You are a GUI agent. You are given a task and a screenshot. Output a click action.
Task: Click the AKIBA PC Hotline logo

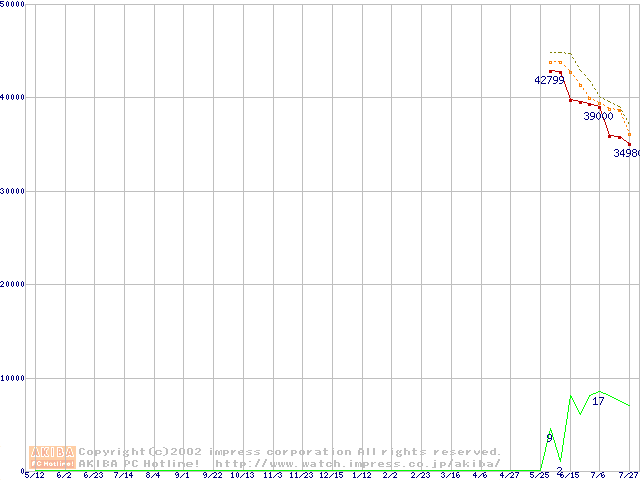coord(53,457)
